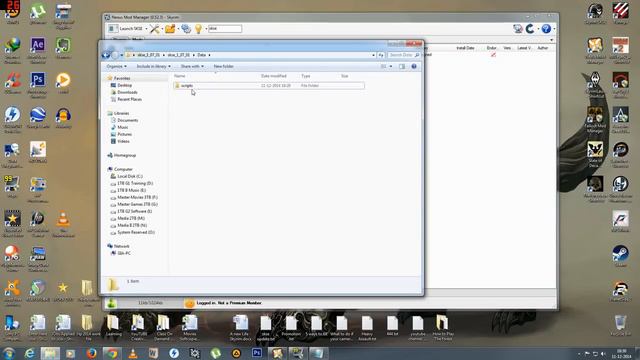The image size is (640, 360).
Task: Click the Data breadcrumb in Explorer address bar
Action: (202, 55)
